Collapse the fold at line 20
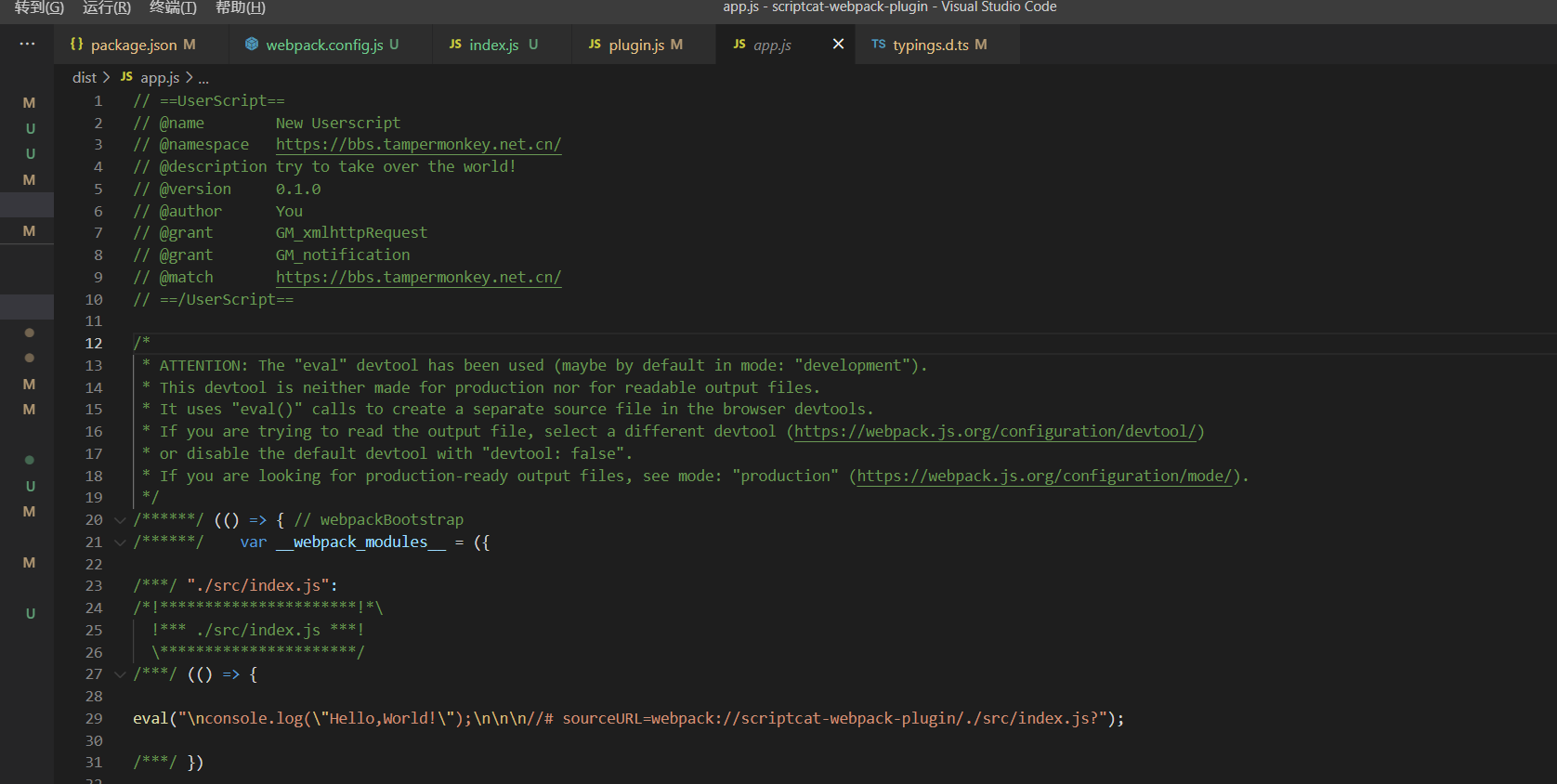This screenshot has width=1557, height=784. (120, 520)
